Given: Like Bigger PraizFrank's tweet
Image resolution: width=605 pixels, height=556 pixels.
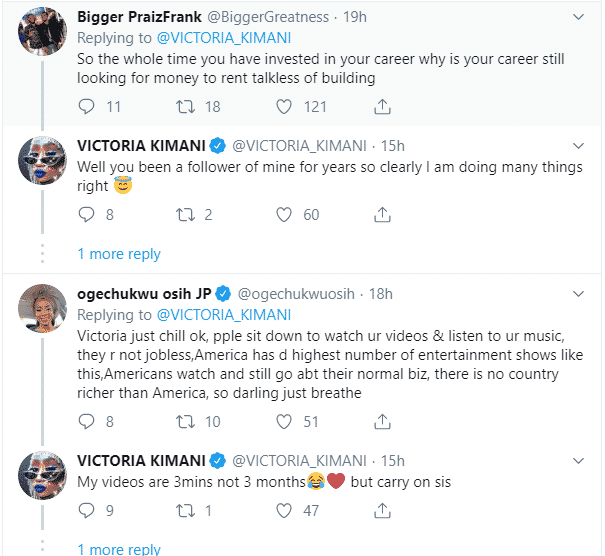Looking at the screenshot, I should point(285,106).
